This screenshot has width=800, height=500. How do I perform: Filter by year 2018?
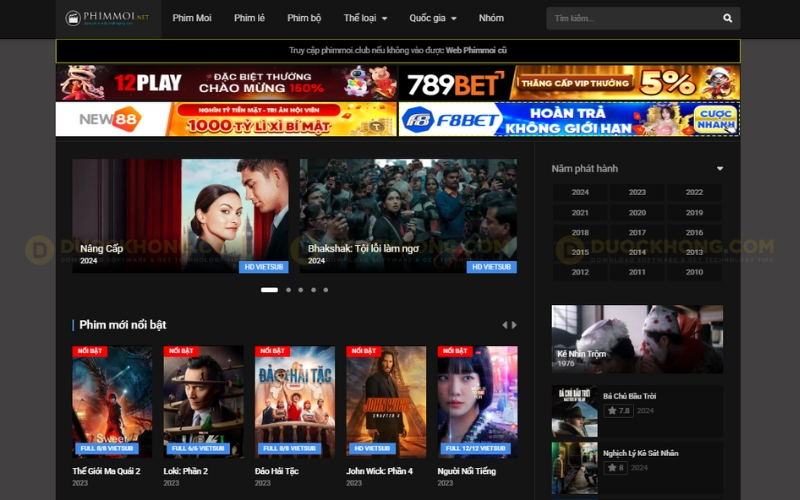click(x=580, y=233)
